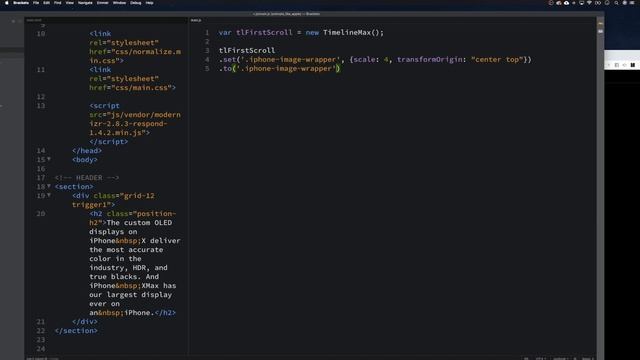
Task: Click '.to' on line 5
Action: [x=225, y=68]
